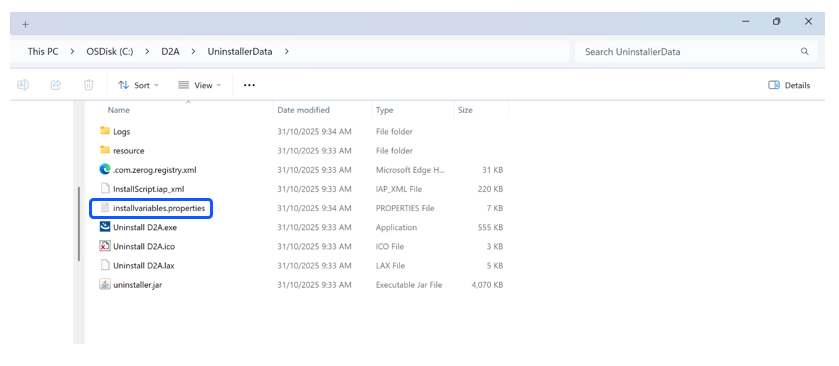The image size is (839, 366).
Task: Expand chevron after OSDisk (C:) breadcrumb
Action: click(147, 52)
